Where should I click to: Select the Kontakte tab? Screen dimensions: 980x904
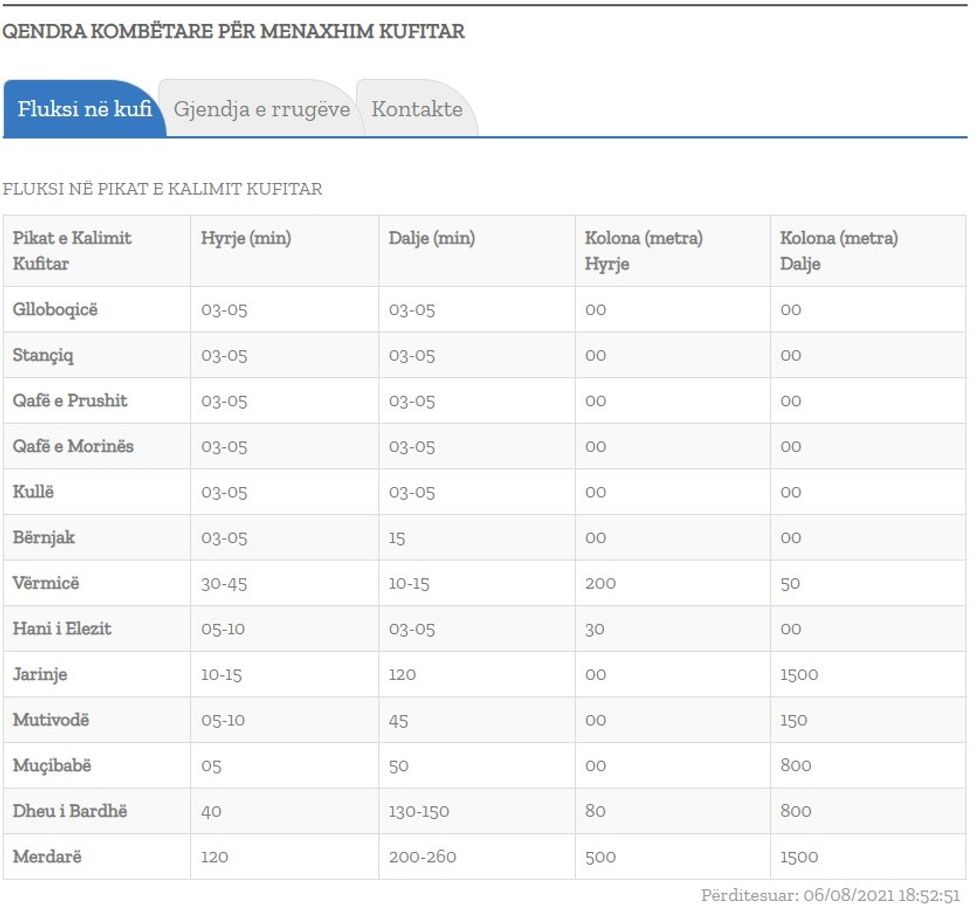(417, 109)
